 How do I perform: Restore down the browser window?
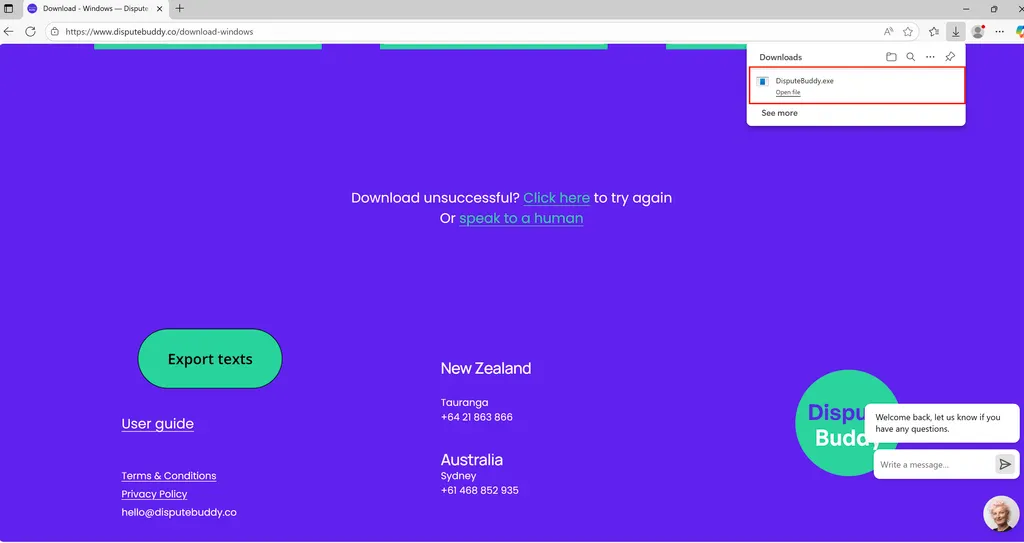[994, 8]
